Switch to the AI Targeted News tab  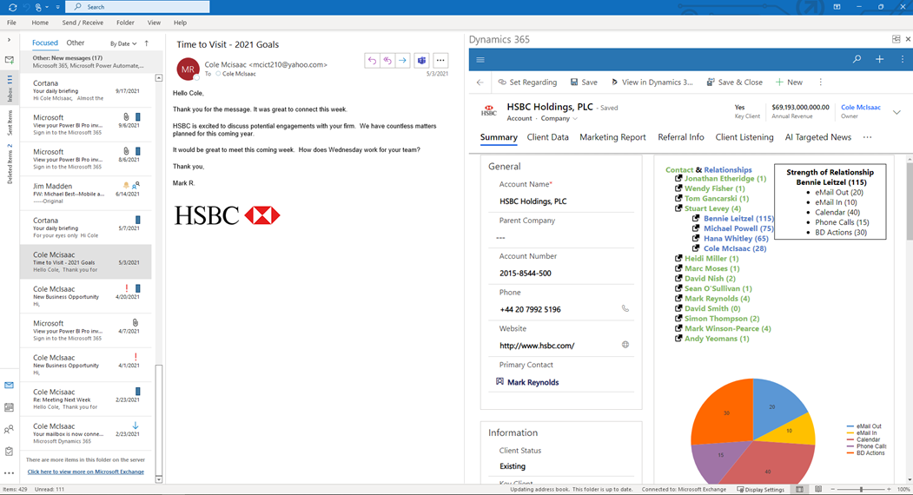coord(818,137)
